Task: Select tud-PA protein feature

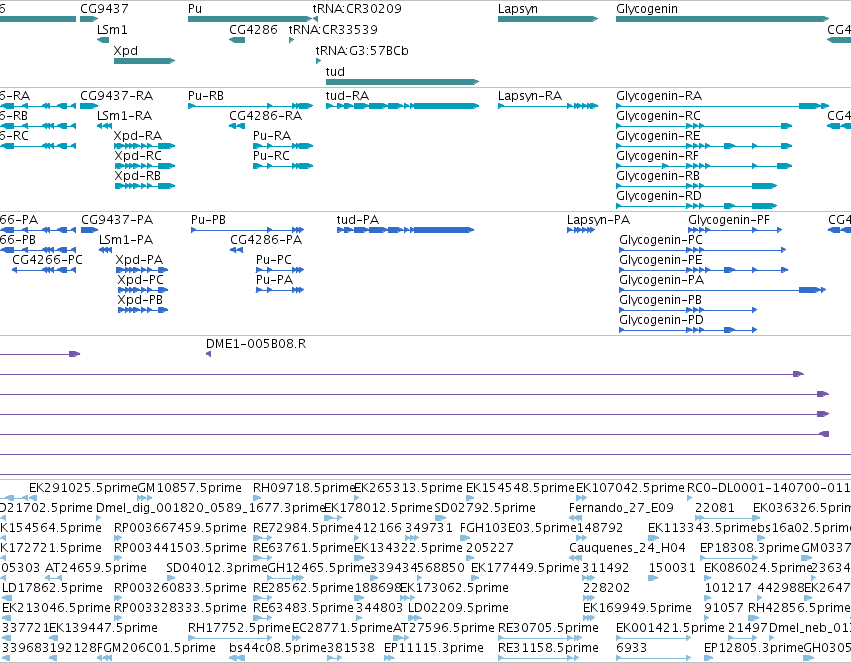Action: click(x=405, y=230)
